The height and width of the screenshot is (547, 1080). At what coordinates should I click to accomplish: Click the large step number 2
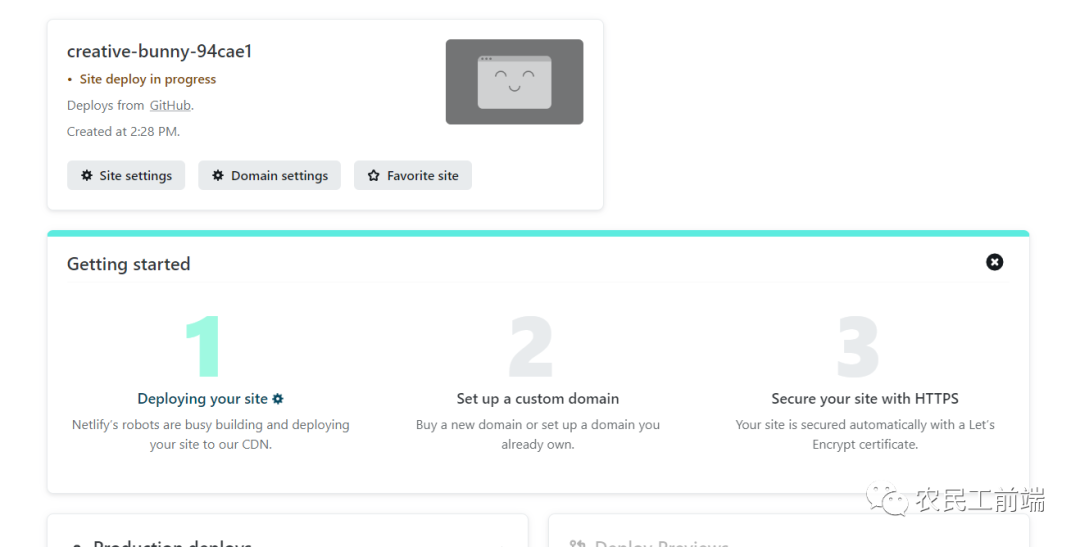click(531, 346)
